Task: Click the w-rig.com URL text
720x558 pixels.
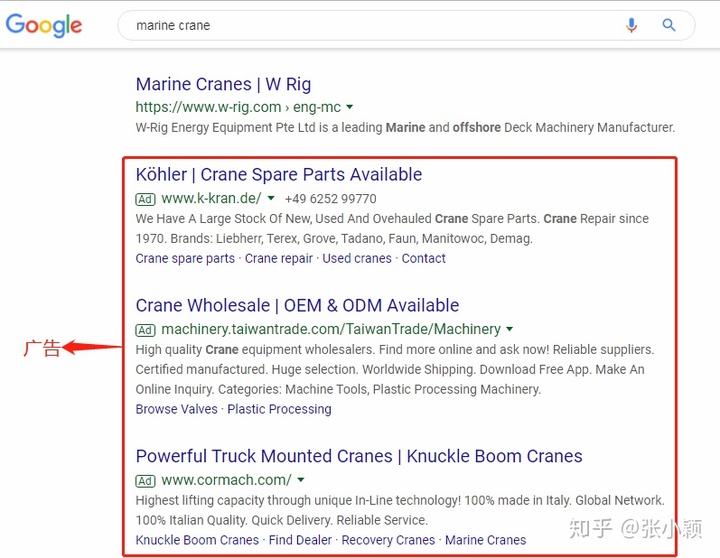Action: [238, 107]
